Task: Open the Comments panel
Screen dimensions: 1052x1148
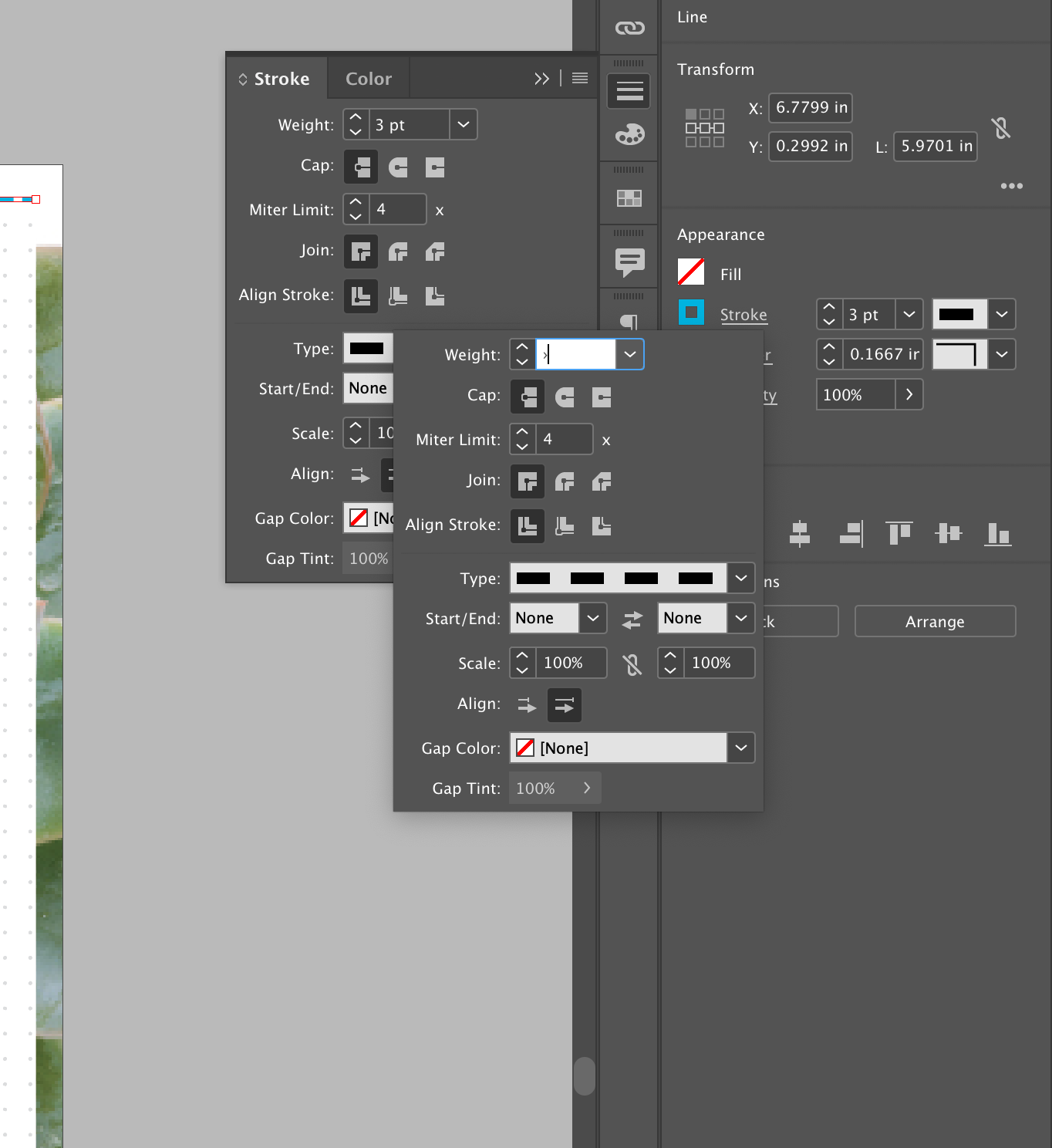Action: click(629, 262)
